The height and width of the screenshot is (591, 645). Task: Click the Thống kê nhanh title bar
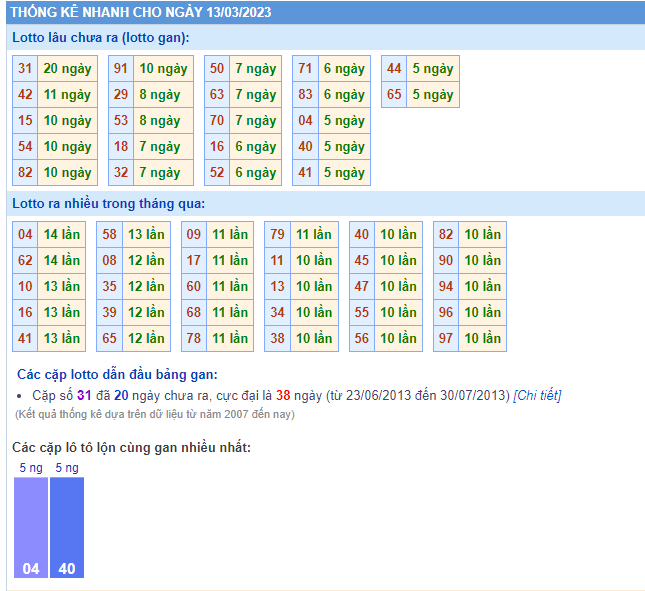tap(141, 12)
